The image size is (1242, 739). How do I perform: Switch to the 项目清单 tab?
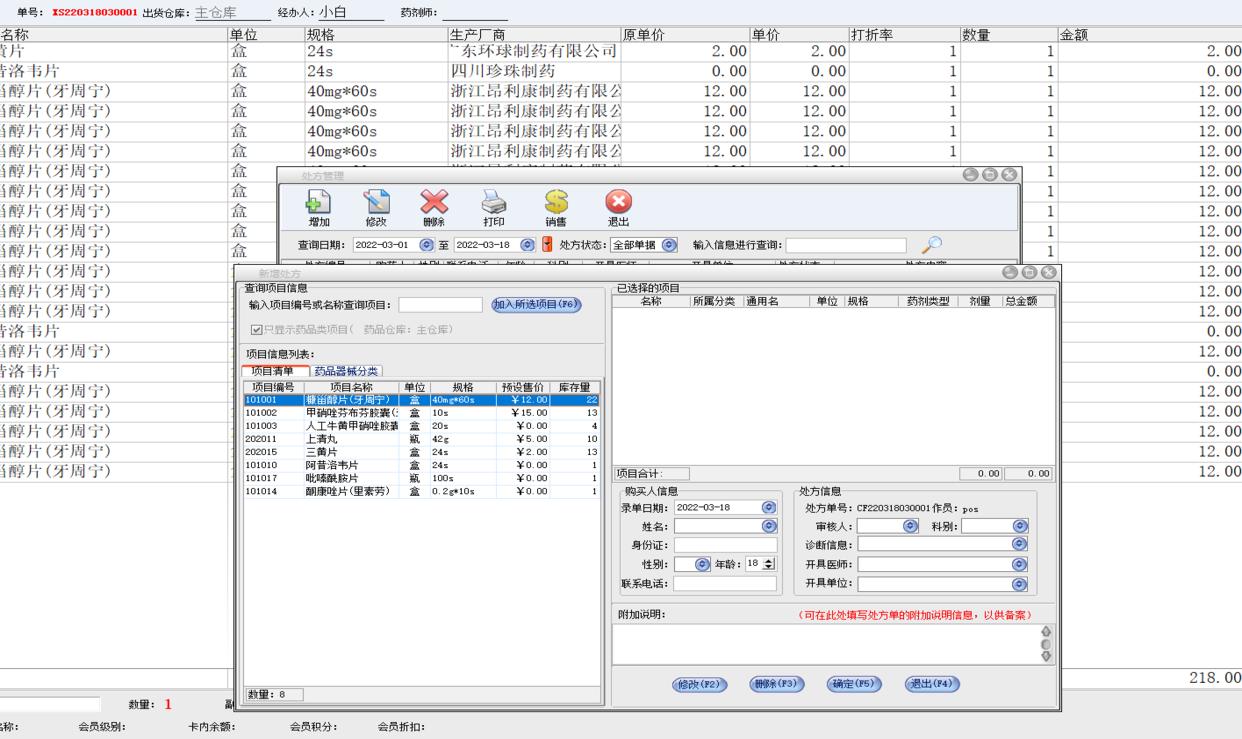point(272,371)
